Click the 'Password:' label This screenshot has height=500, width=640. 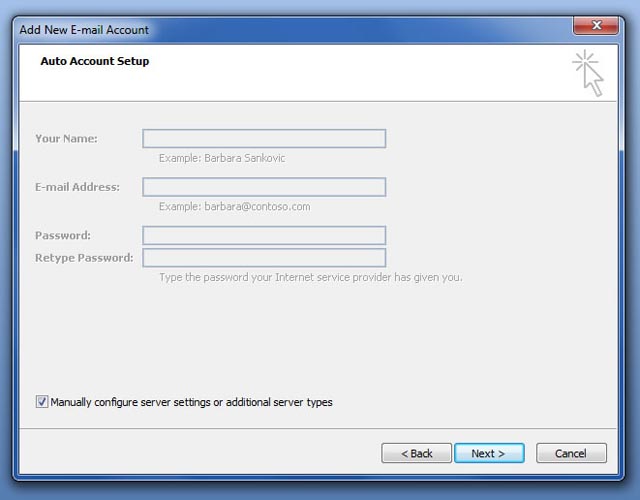(63, 236)
